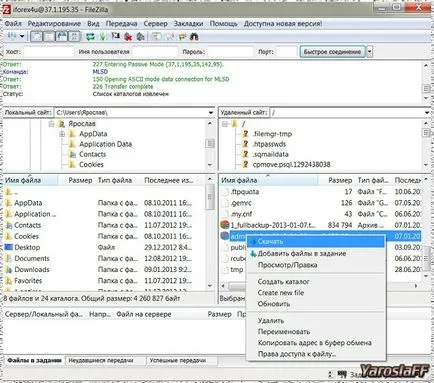Collapse the Ярослав node in local tree

pos(51,124)
